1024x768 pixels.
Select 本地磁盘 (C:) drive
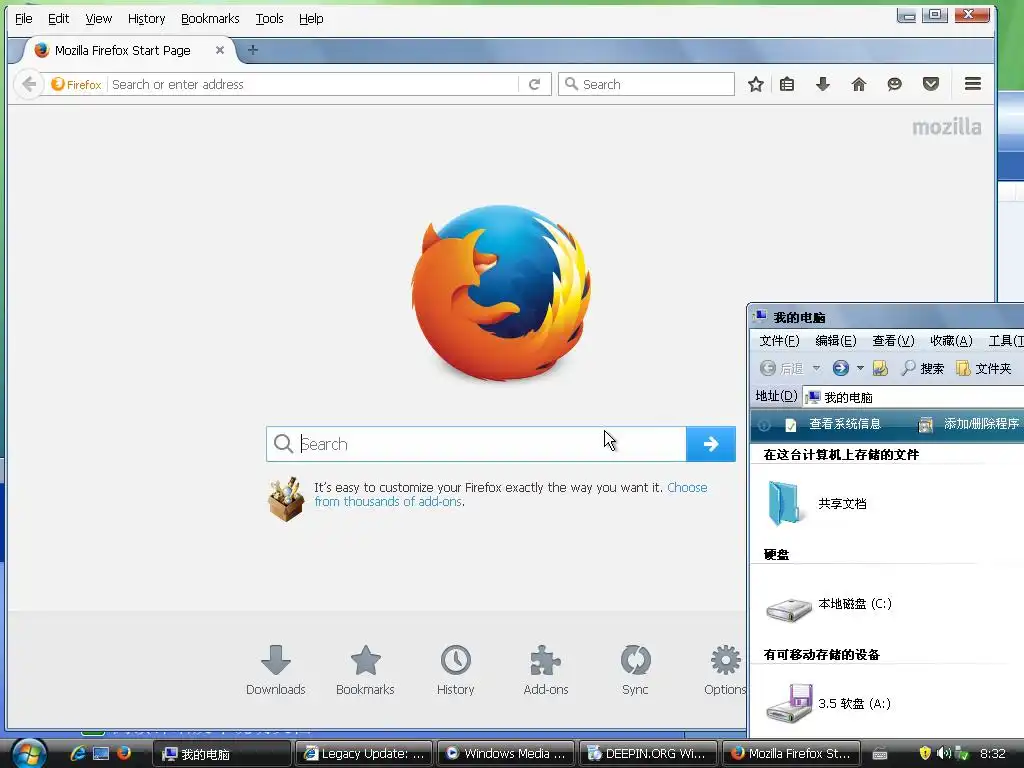[x=829, y=607]
